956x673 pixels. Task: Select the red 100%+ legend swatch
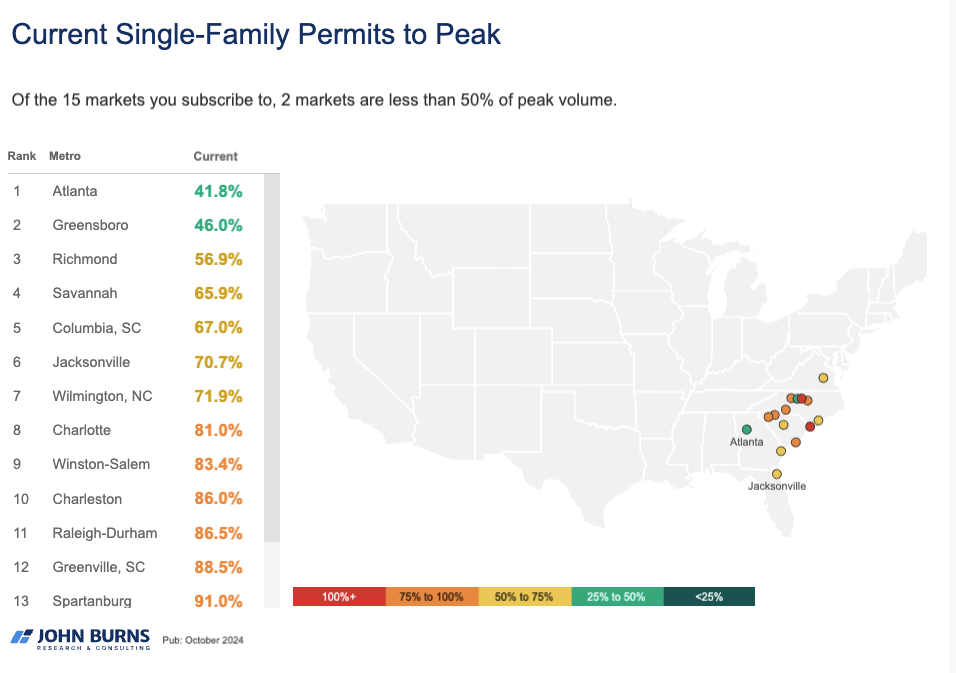coord(338,597)
